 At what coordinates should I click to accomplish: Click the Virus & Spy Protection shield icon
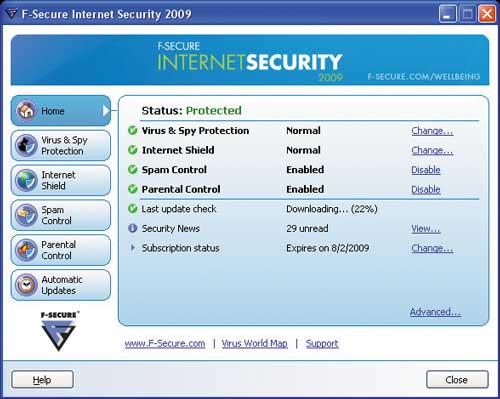26,145
